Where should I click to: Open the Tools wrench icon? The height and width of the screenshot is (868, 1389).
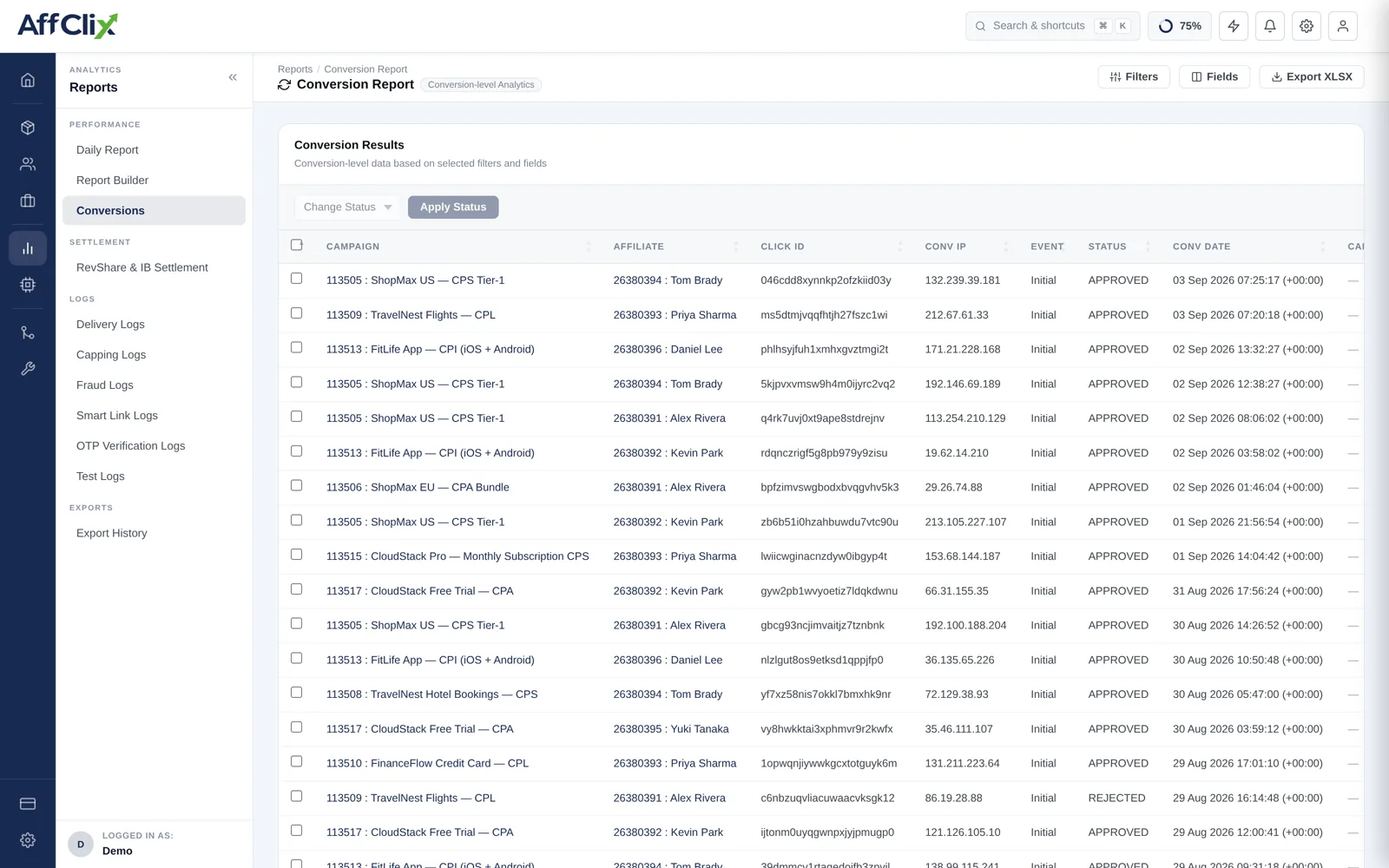tap(28, 369)
